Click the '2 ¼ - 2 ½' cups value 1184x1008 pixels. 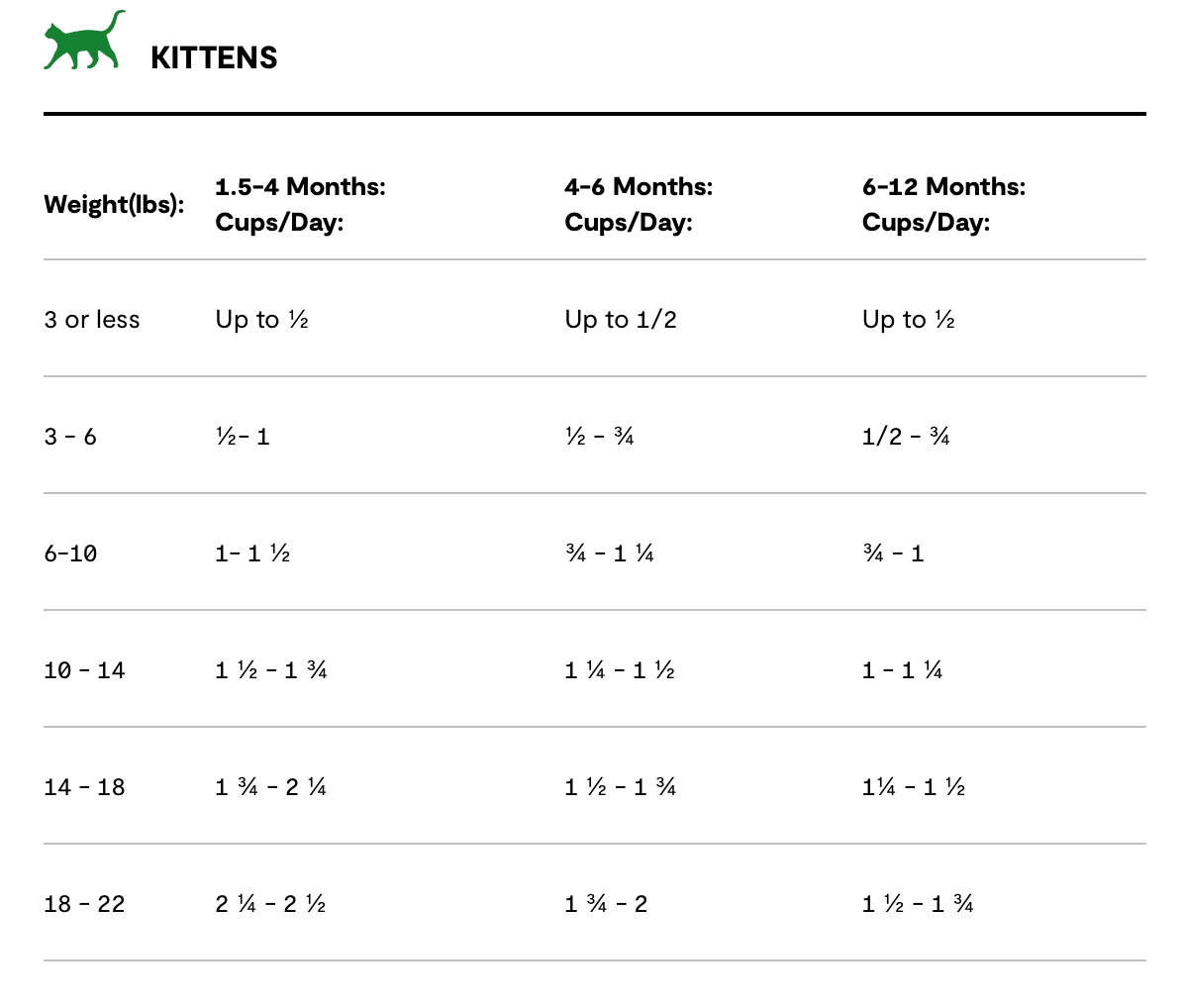pyautogui.click(x=270, y=904)
